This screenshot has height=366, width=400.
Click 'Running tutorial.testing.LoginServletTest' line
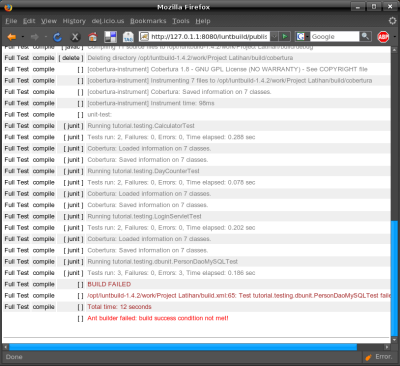[144, 216]
